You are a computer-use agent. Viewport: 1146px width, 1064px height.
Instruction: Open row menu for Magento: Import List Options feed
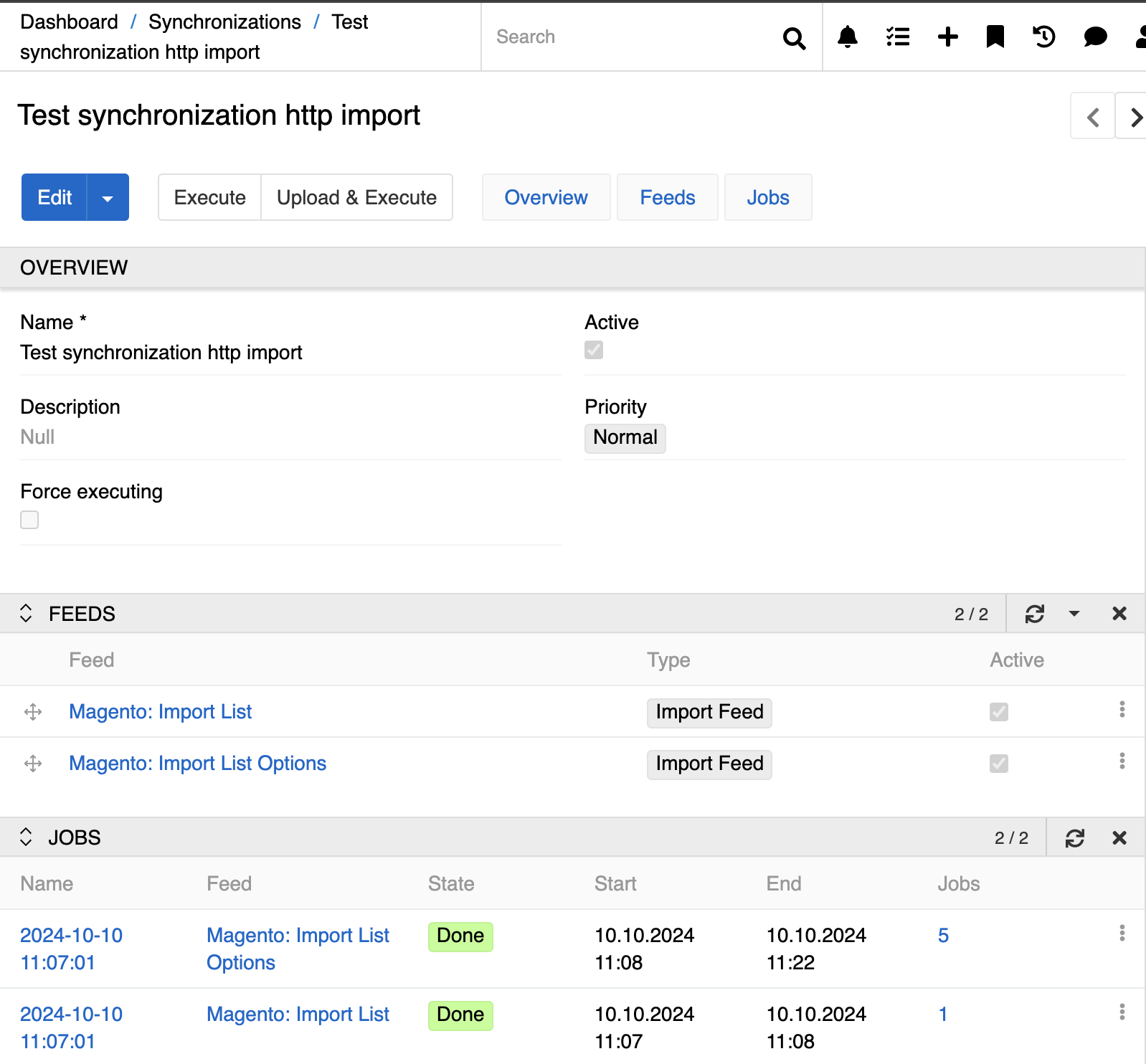tap(1122, 761)
